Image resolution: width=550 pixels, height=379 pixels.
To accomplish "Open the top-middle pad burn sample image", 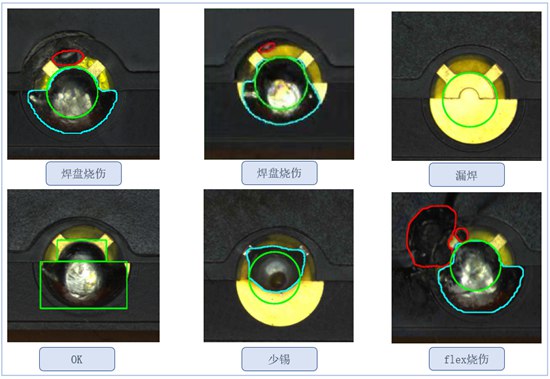I will click(x=279, y=84).
